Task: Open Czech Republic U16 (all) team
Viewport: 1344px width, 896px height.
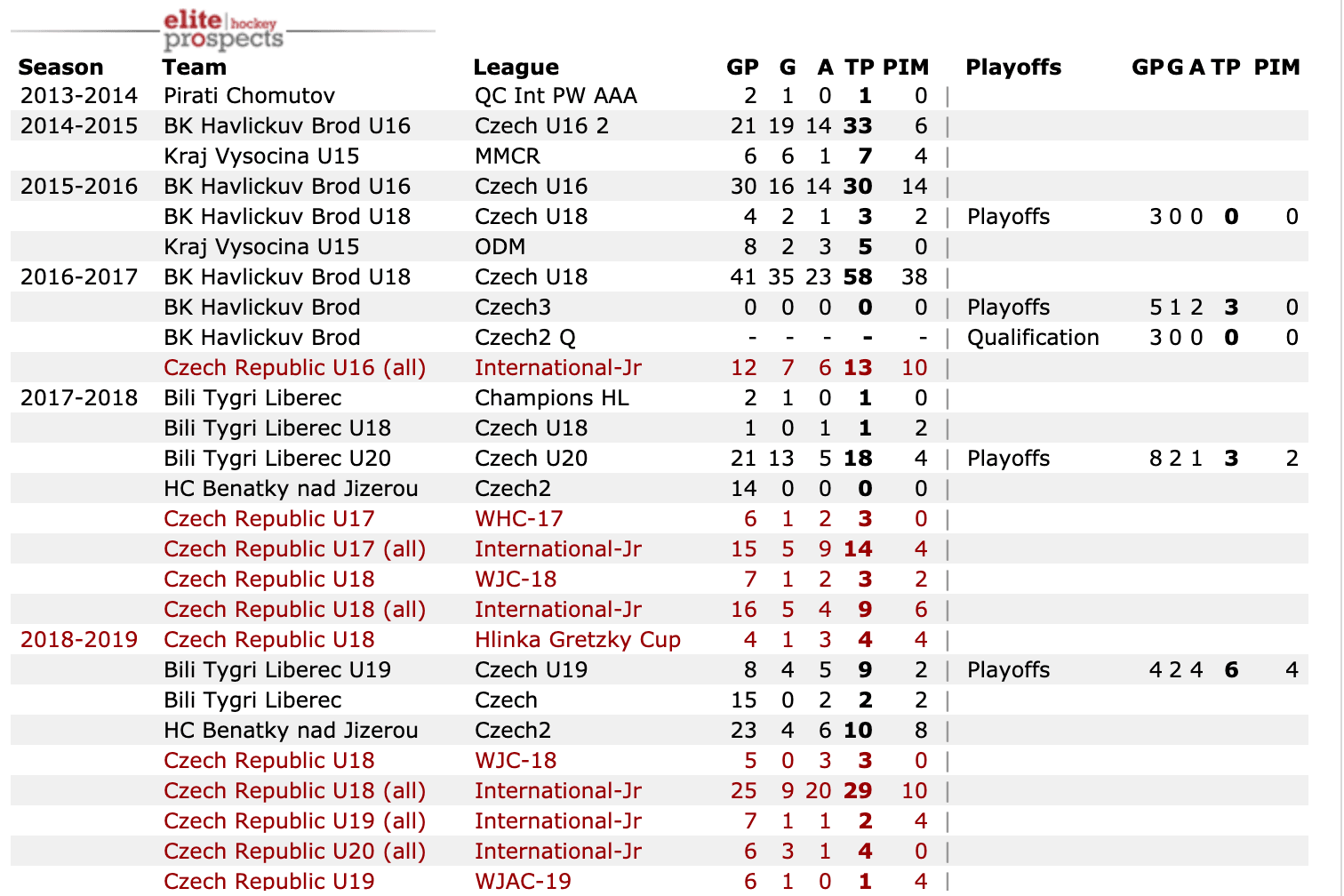Action: (294, 368)
